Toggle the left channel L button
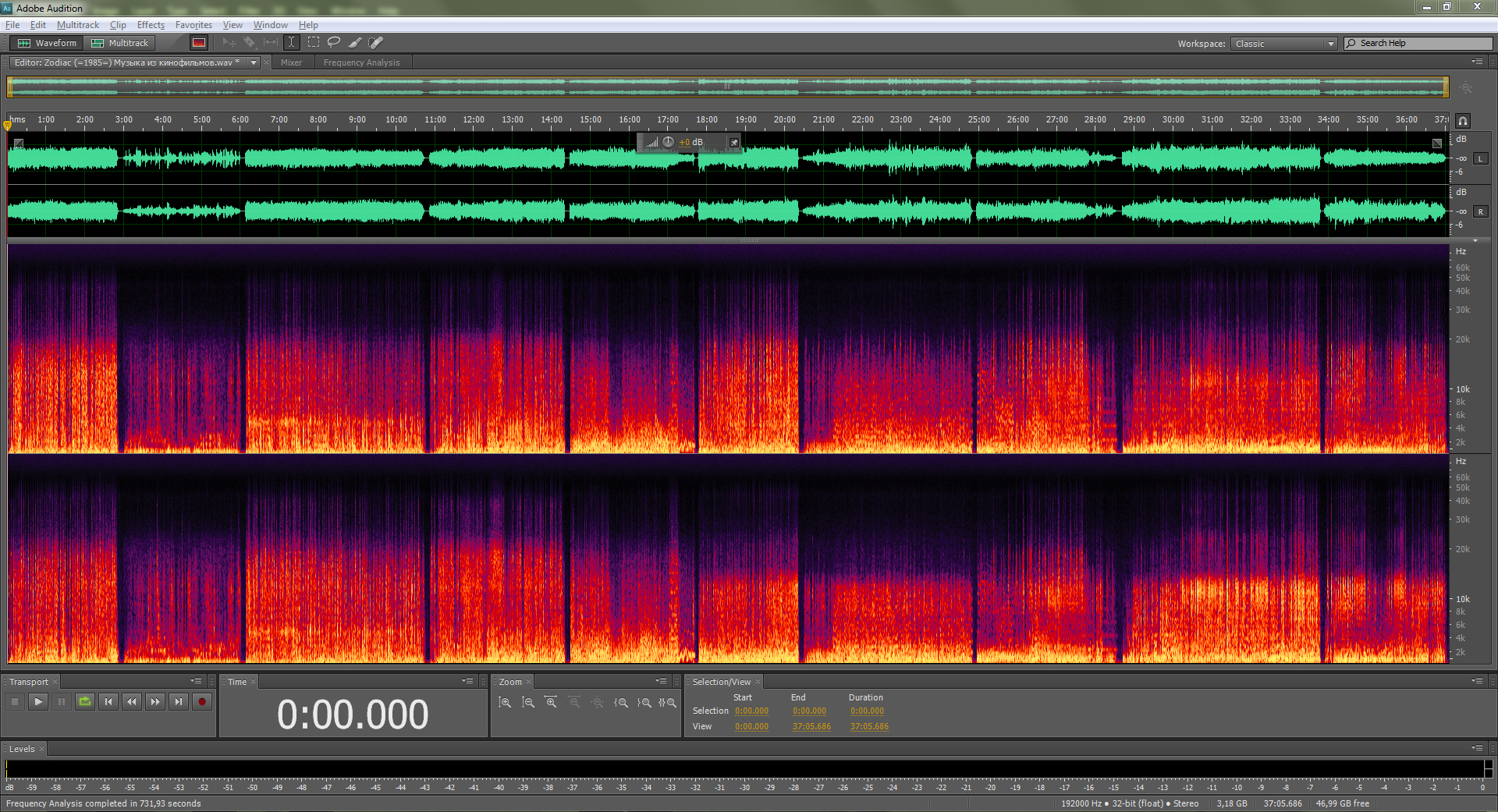The image size is (1498, 812). click(1480, 158)
